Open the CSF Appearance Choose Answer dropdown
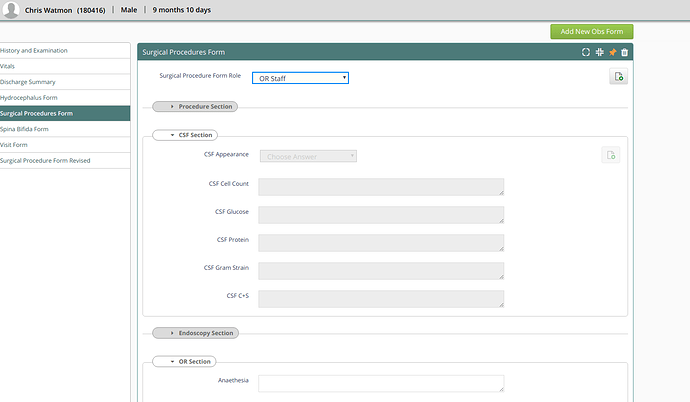 click(x=308, y=156)
